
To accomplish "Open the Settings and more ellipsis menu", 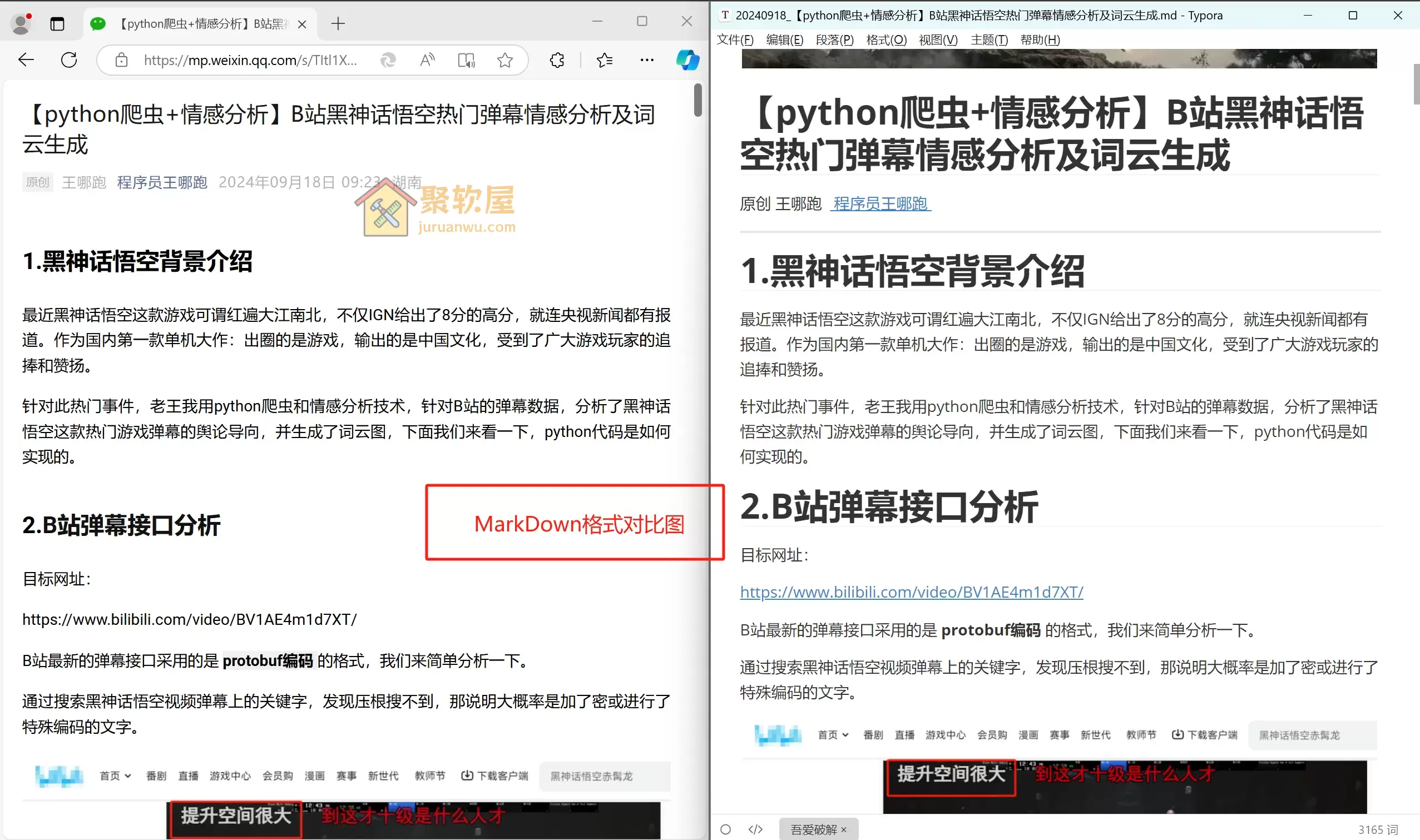I will click(x=646, y=60).
